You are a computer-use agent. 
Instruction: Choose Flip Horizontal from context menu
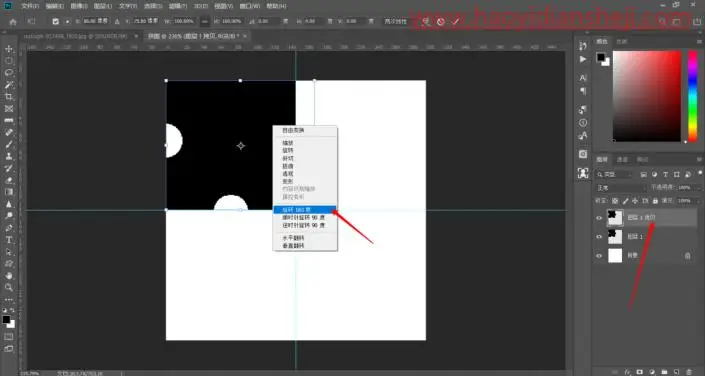click(x=305, y=238)
